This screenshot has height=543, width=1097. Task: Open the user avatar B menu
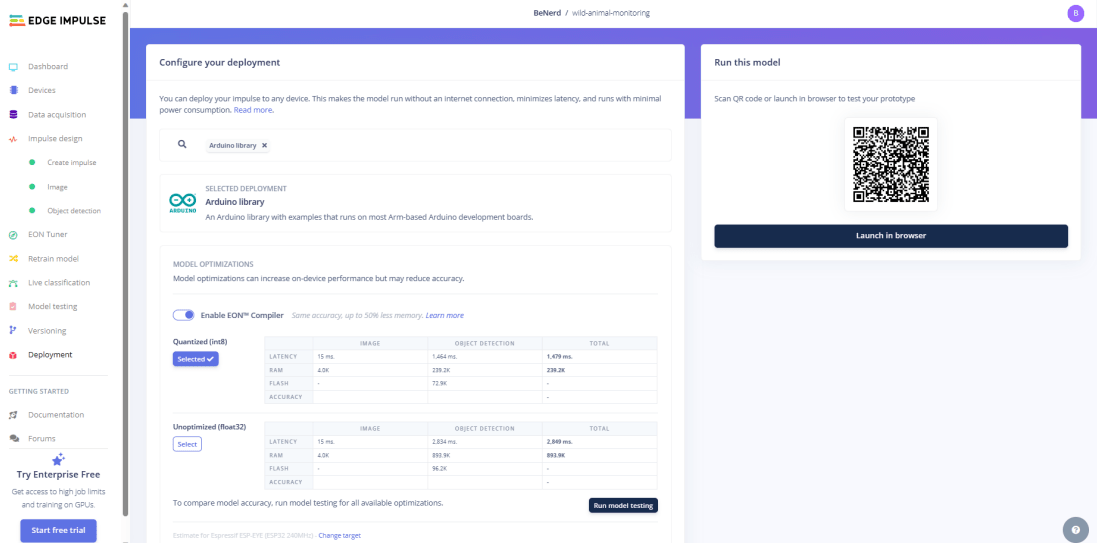pos(1075,13)
